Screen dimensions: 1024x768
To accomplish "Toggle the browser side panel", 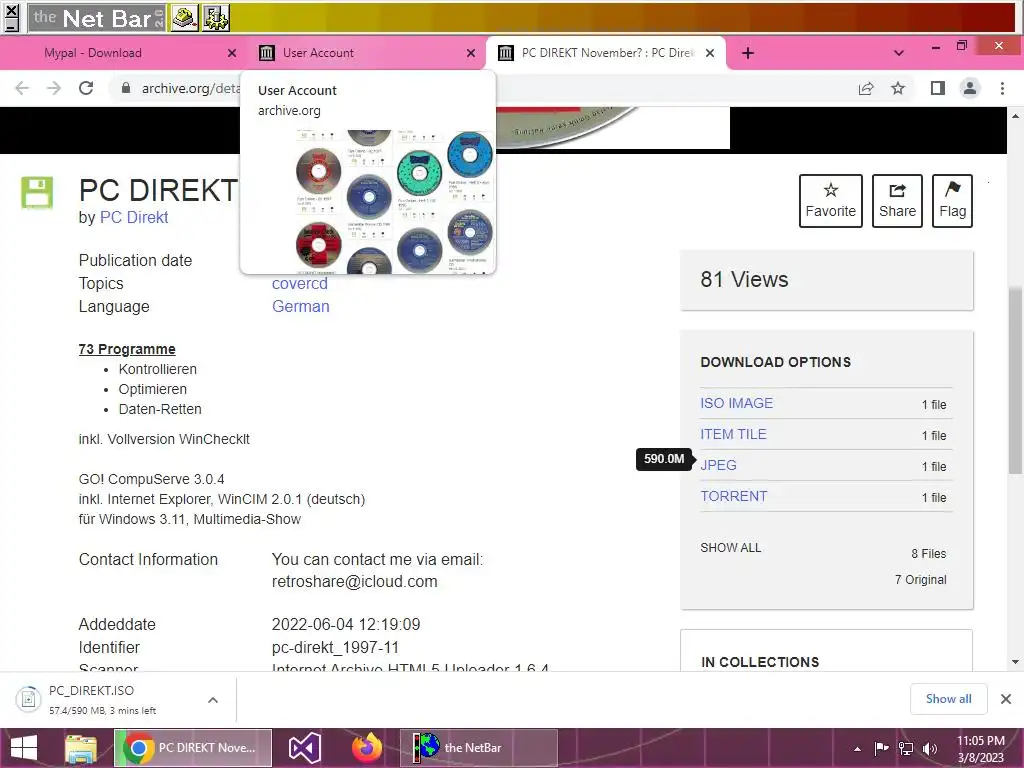I will point(938,88).
